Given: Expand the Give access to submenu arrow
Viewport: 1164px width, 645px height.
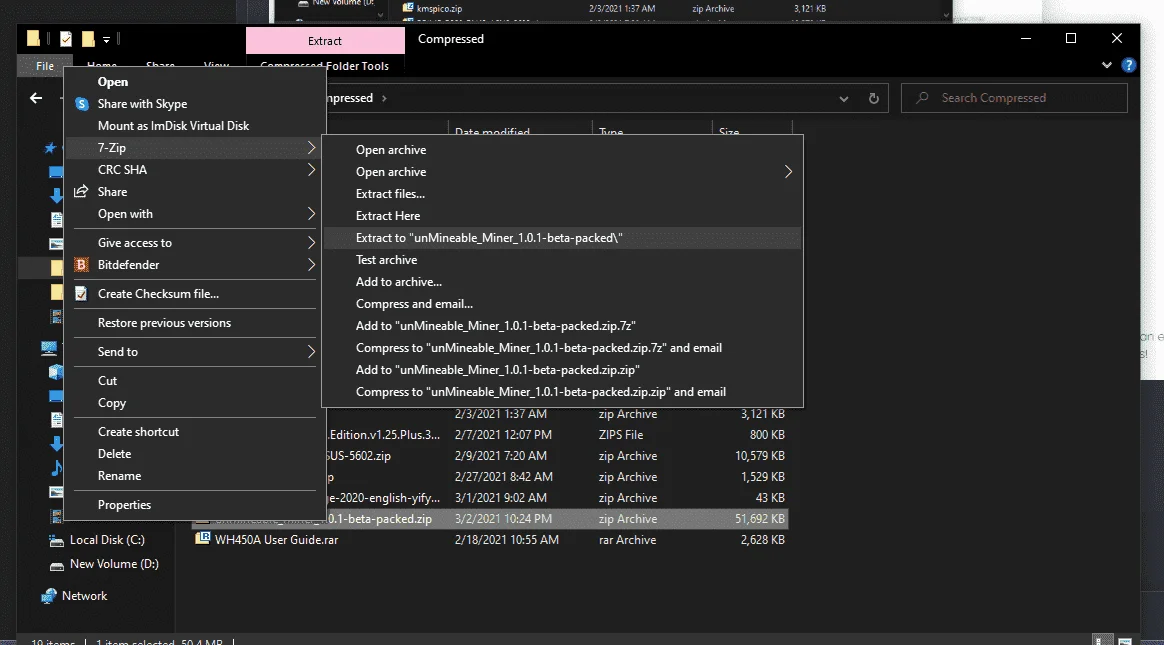Looking at the screenshot, I should [311, 243].
